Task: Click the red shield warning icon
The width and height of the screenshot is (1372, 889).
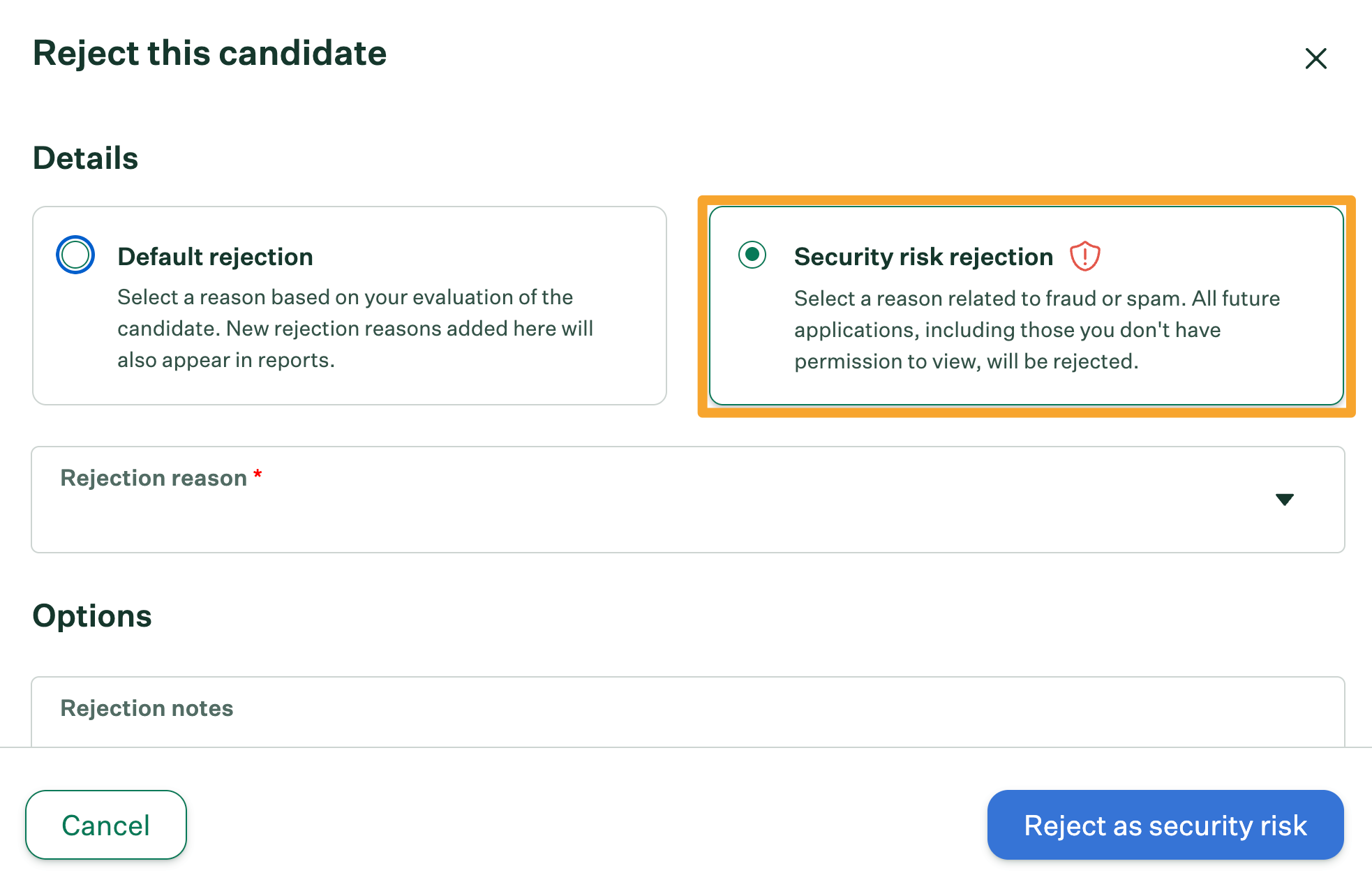Action: (x=1084, y=256)
